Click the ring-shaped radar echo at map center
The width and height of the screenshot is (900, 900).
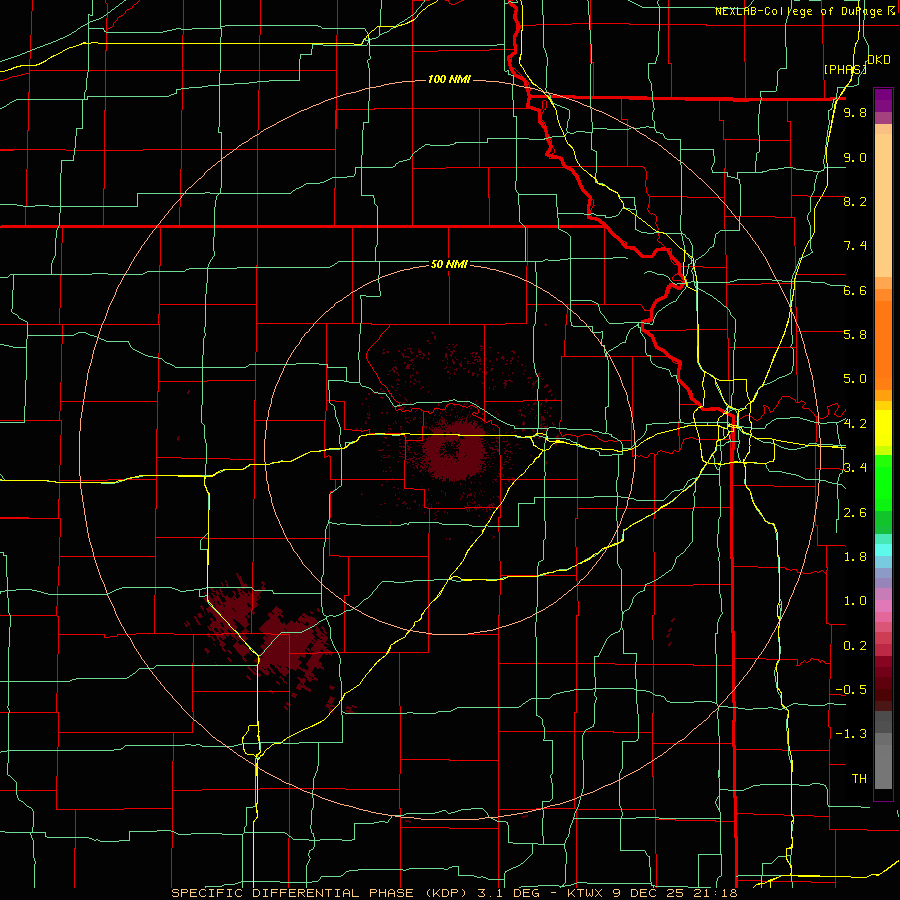click(x=454, y=450)
